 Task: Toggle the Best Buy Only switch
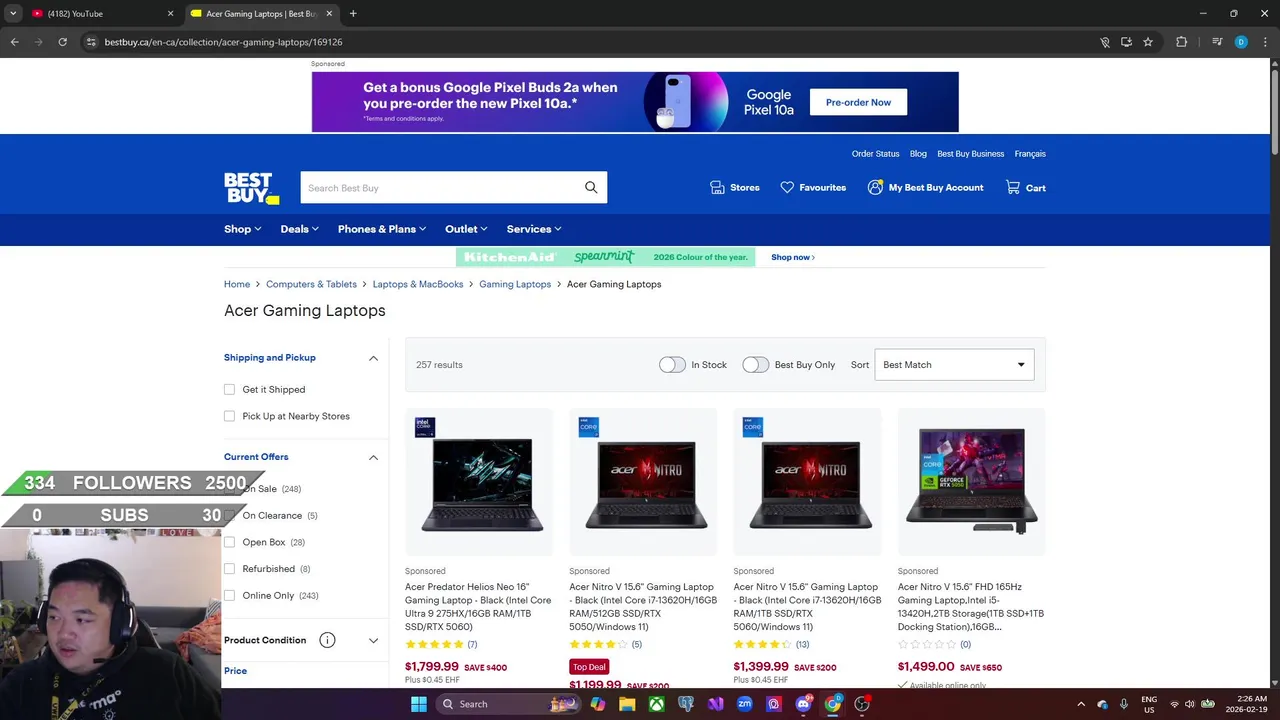(756, 365)
